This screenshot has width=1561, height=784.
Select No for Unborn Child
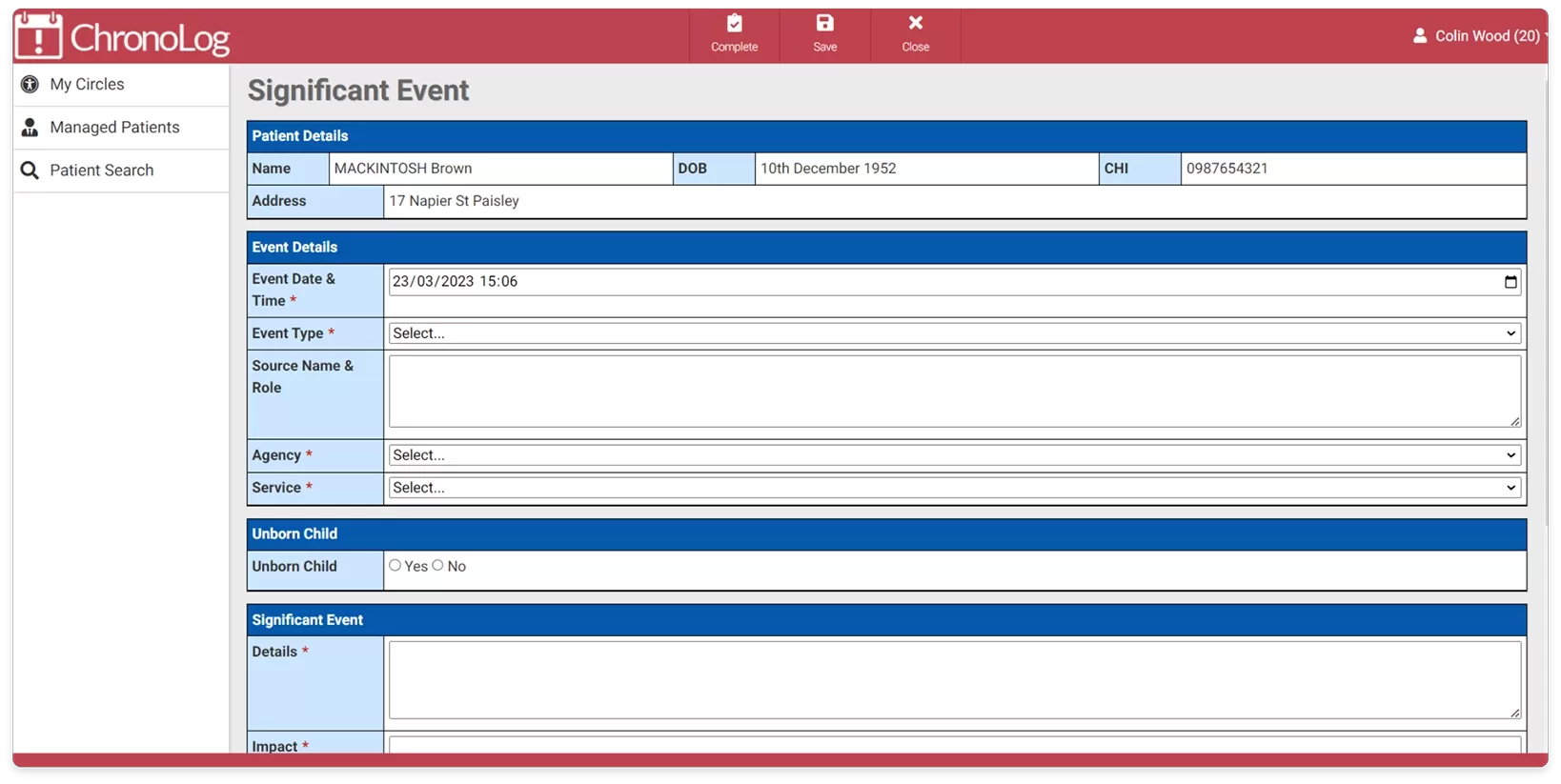pyautogui.click(x=437, y=566)
